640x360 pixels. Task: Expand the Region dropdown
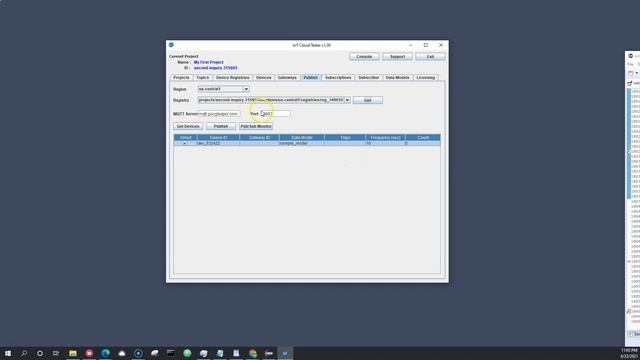point(246,89)
